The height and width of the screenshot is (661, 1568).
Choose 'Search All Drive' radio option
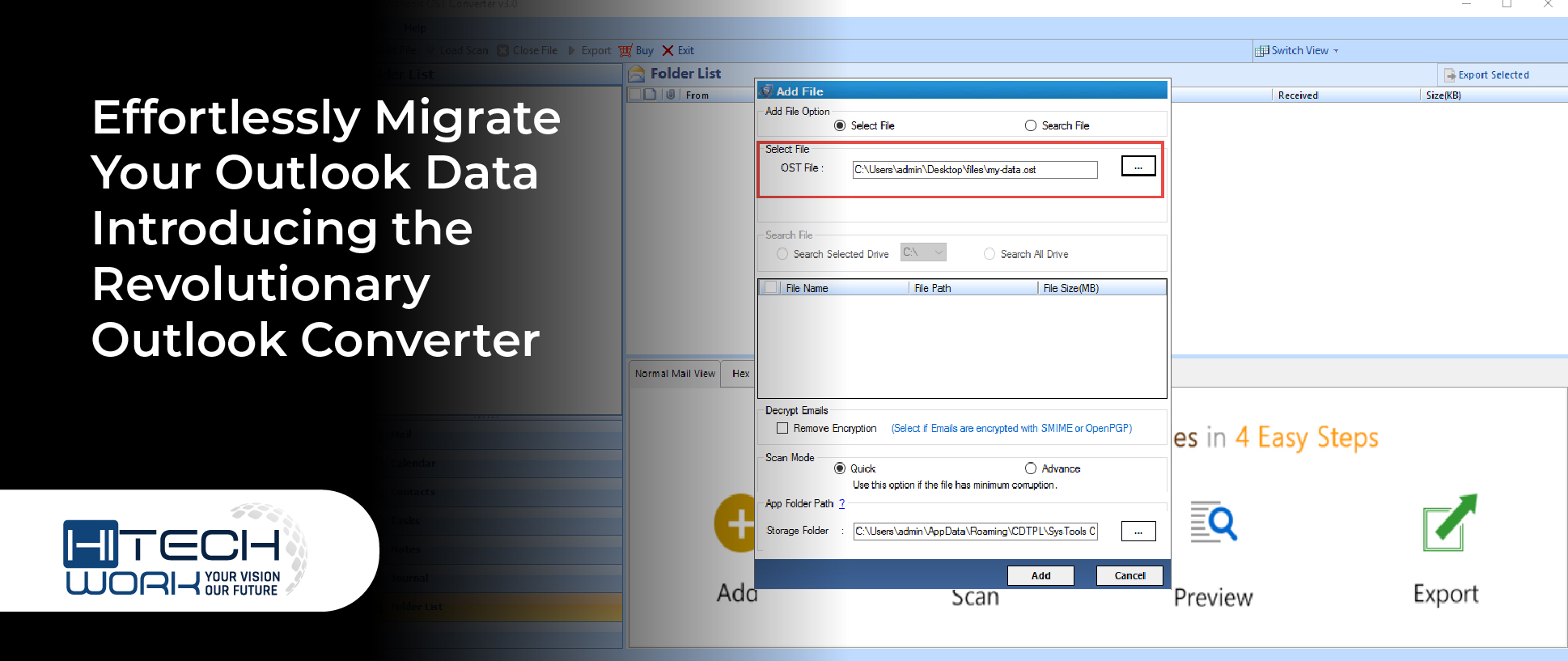tap(990, 254)
